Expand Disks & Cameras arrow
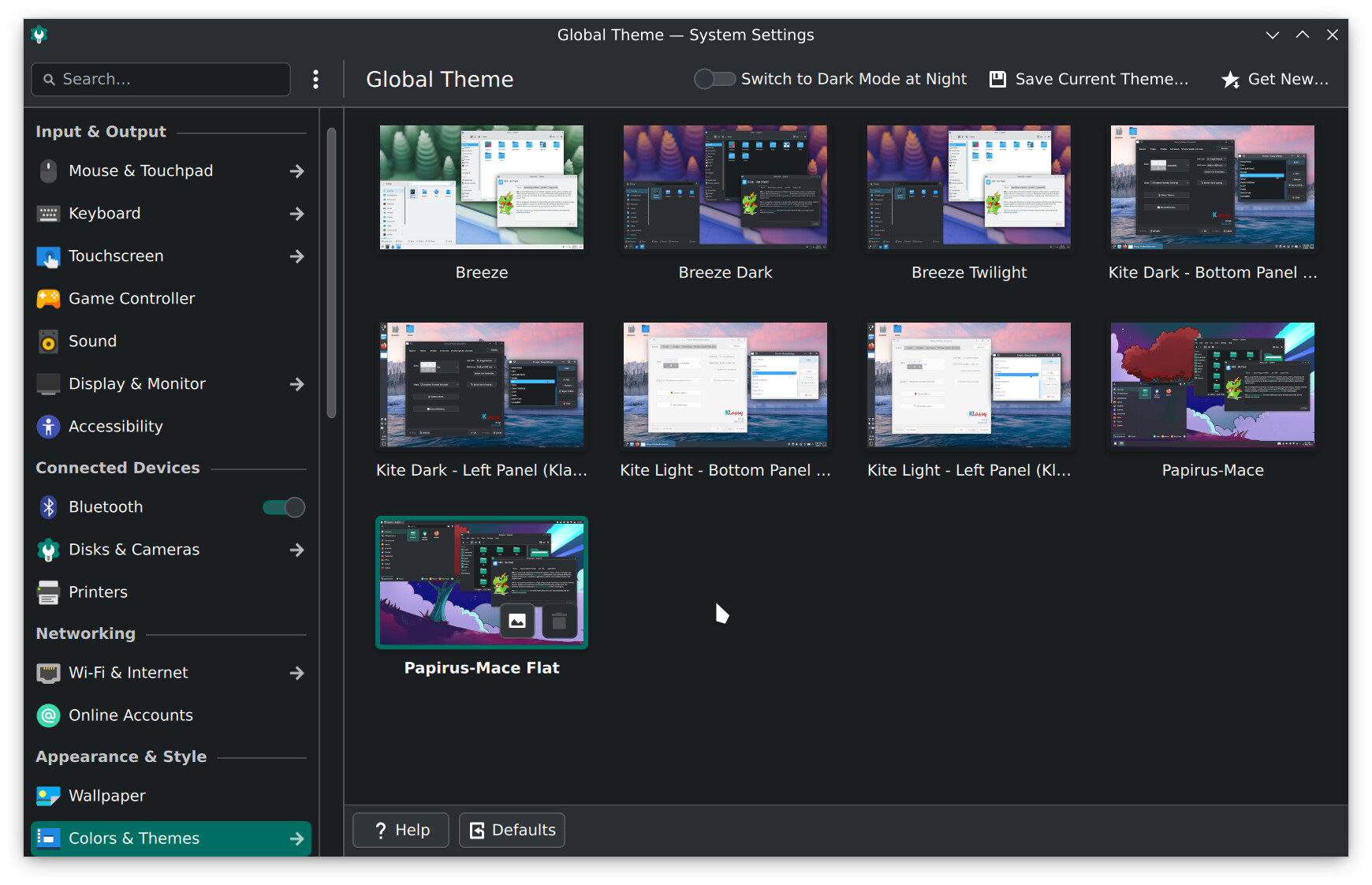 point(296,550)
